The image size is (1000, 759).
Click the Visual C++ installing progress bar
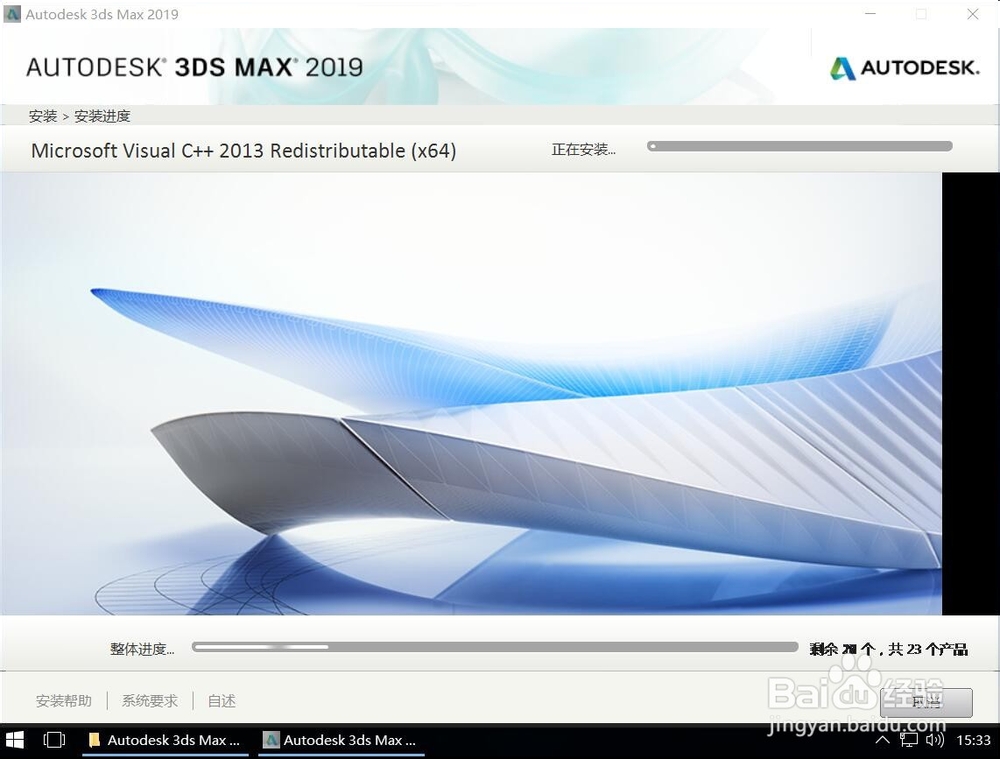(798, 145)
